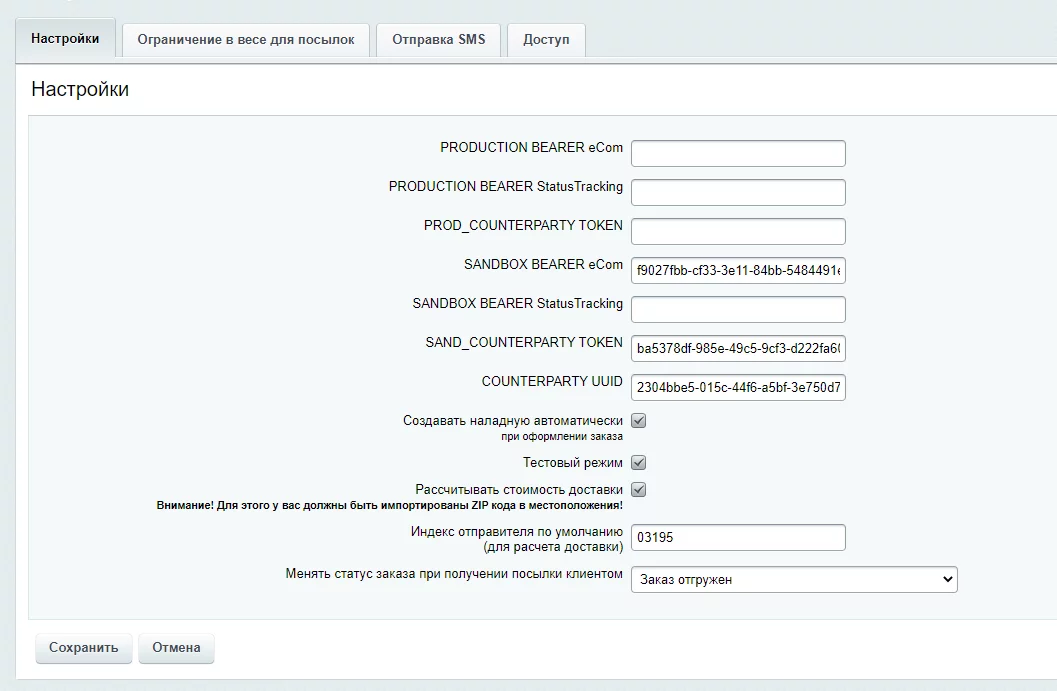Click the Создавать накладную автоматически label text
The image size is (1057, 691).
512,421
